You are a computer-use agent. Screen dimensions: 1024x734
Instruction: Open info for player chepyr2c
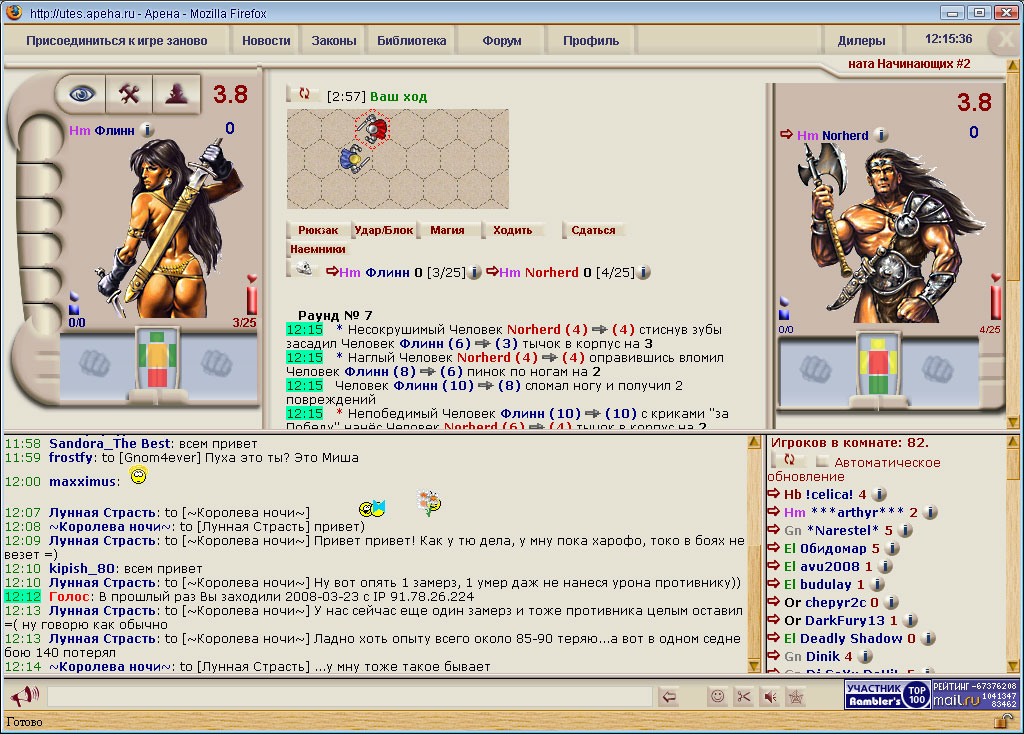point(891,602)
